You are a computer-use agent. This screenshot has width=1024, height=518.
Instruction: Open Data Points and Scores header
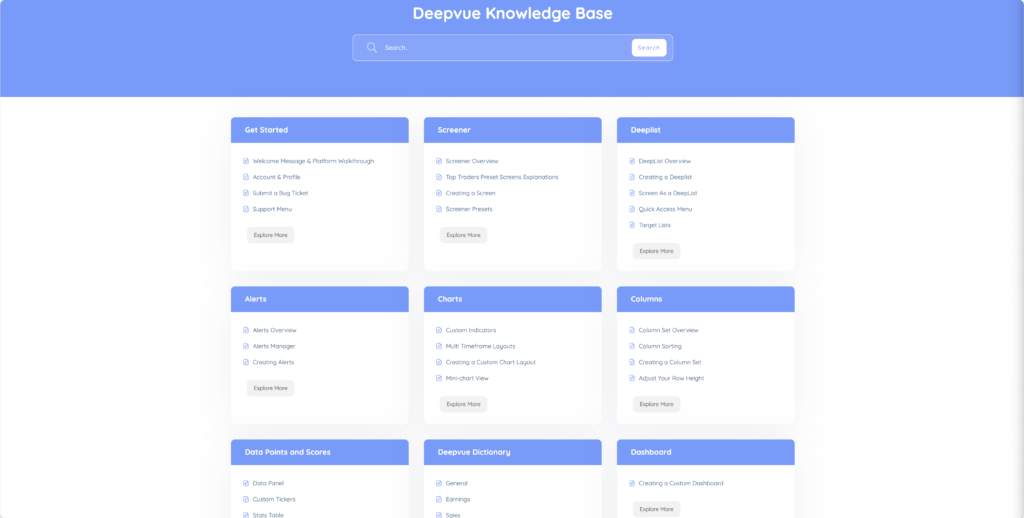coord(319,452)
